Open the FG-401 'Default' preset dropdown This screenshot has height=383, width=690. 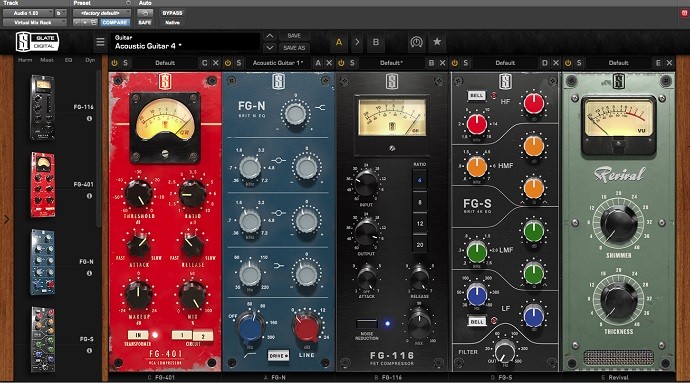(165, 63)
